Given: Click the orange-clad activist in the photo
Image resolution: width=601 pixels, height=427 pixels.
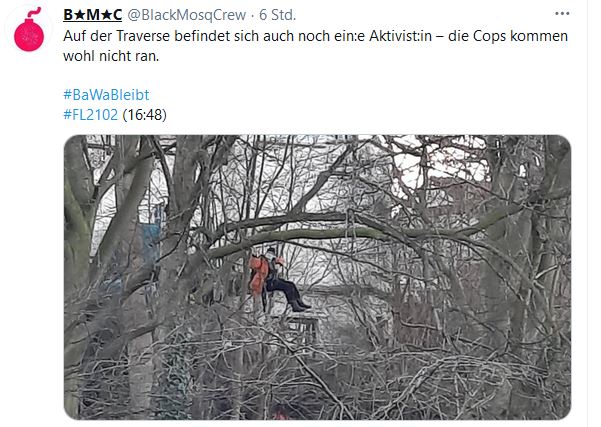Looking at the screenshot, I should [x=277, y=279].
